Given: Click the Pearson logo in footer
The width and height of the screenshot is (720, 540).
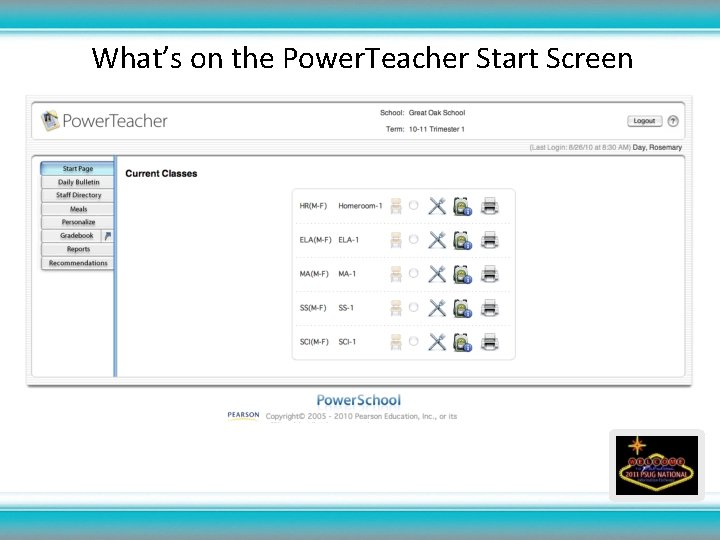Looking at the screenshot, I should pos(243,415).
